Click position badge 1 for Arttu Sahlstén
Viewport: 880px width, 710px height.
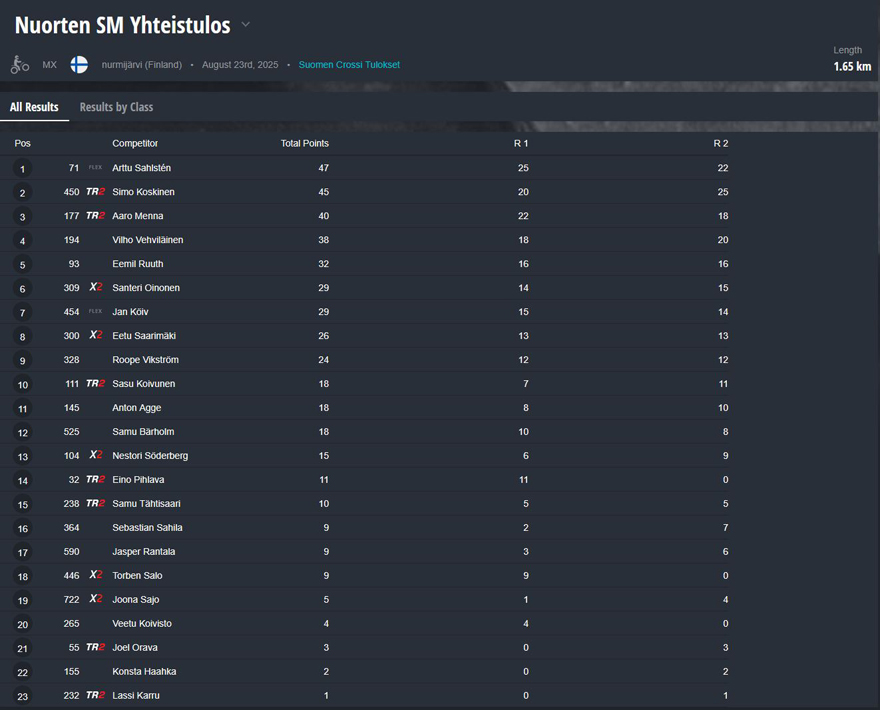22,168
